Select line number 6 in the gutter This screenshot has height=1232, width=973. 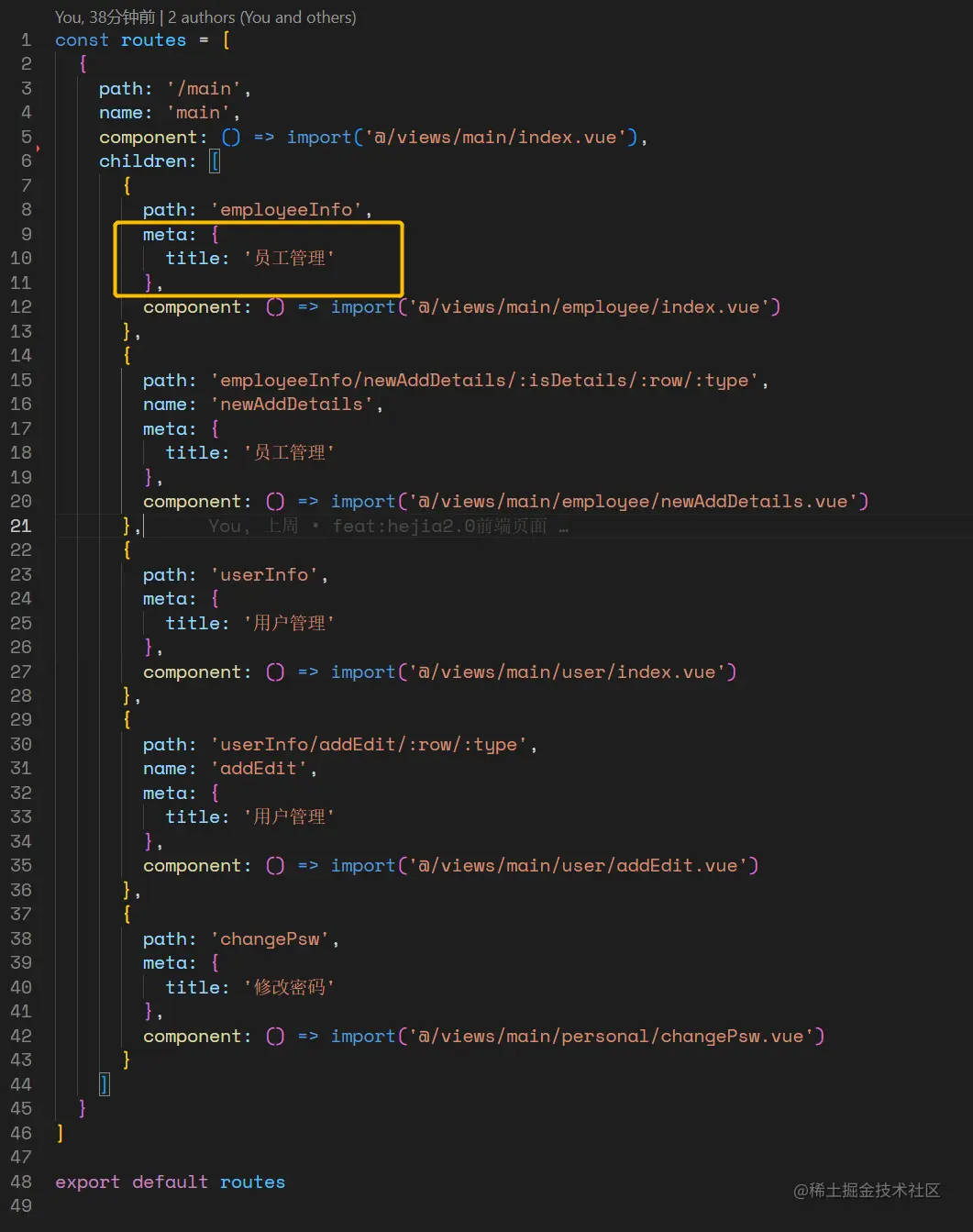pos(27,161)
